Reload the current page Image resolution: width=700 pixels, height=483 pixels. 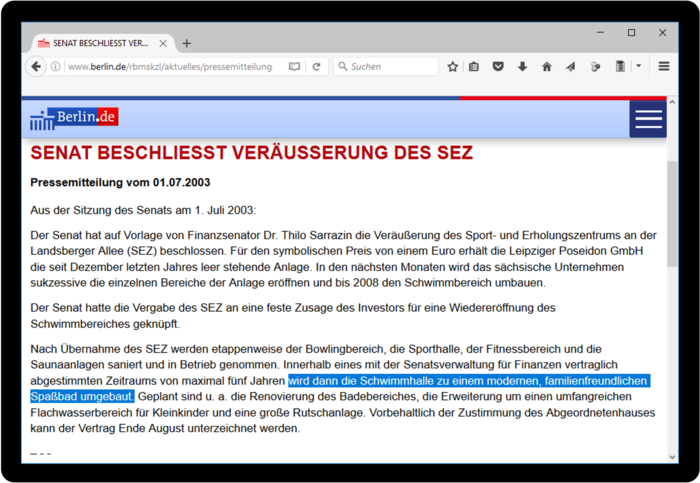tap(317, 67)
